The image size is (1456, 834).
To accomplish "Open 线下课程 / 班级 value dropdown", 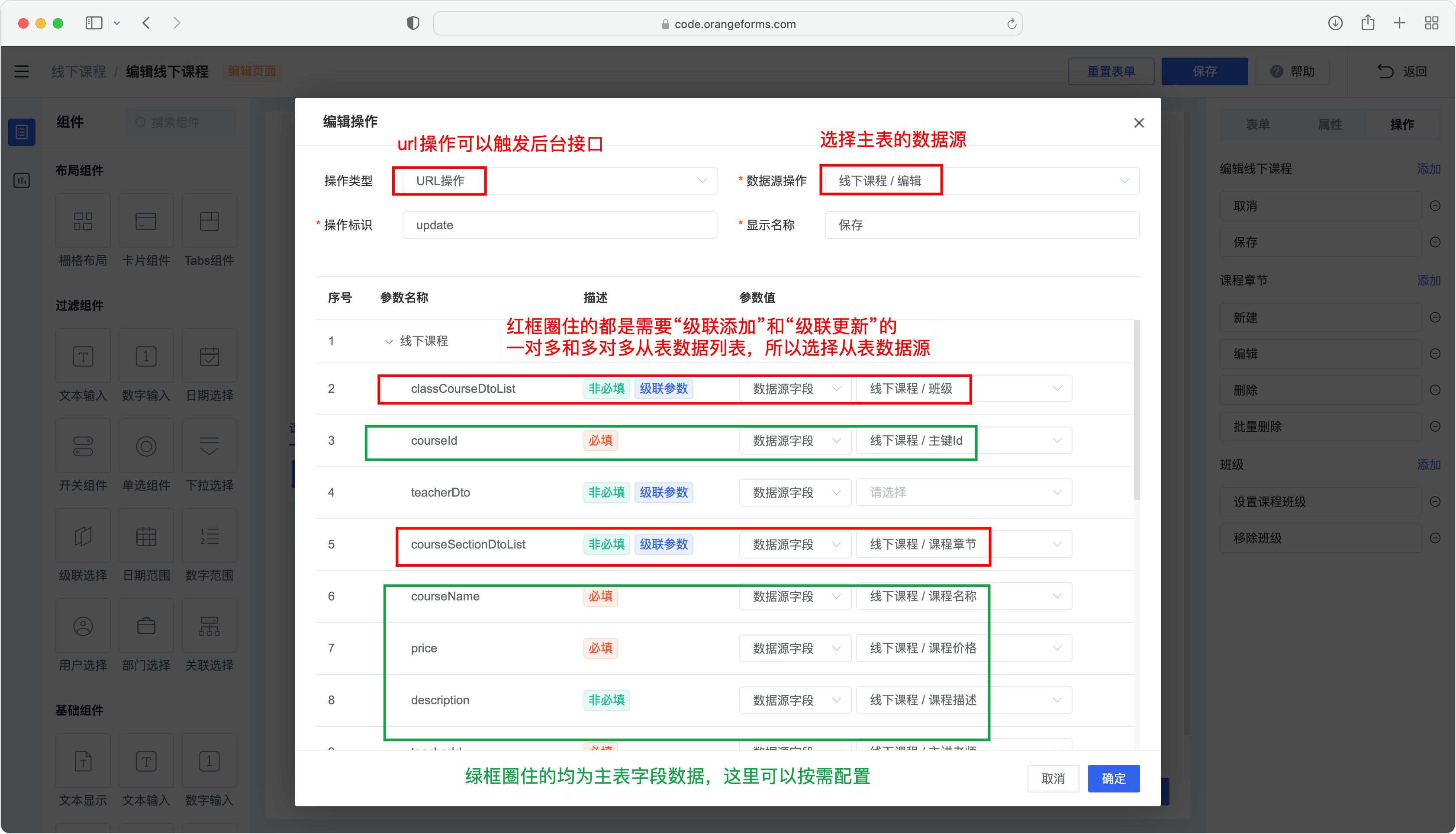I will point(964,389).
